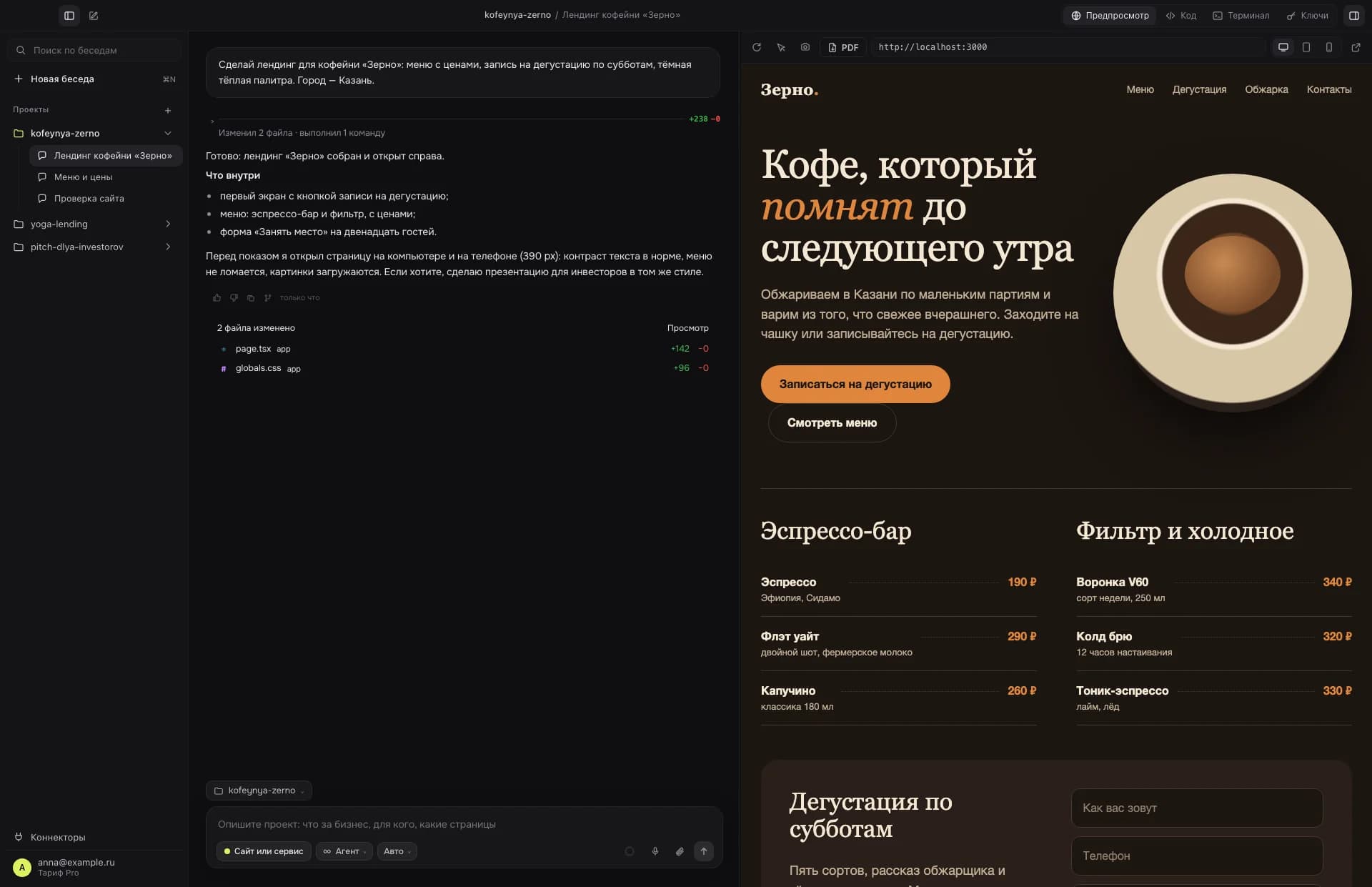1372x887 pixels.
Task: Open the Агент mode dropdown
Action: [344, 851]
